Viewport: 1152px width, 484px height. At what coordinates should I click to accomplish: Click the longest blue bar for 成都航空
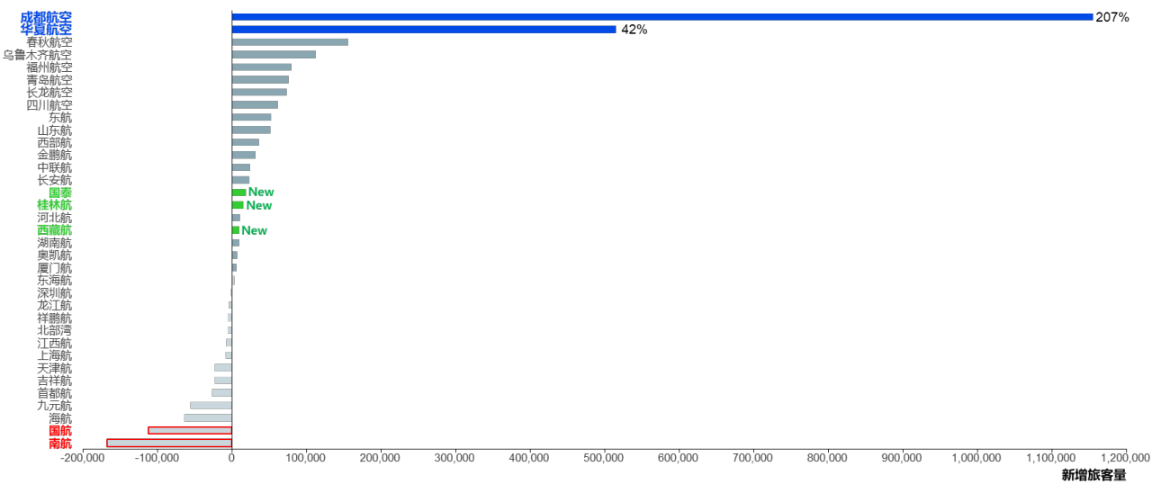pyautogui.click(x=662, y=17)
